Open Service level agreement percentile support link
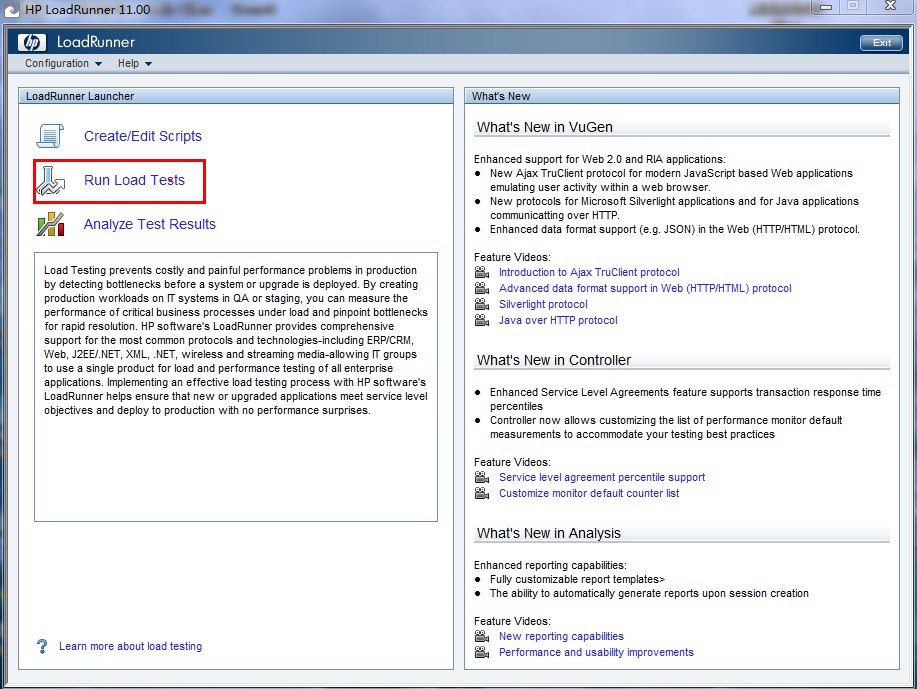 click(x=602, y=477)
